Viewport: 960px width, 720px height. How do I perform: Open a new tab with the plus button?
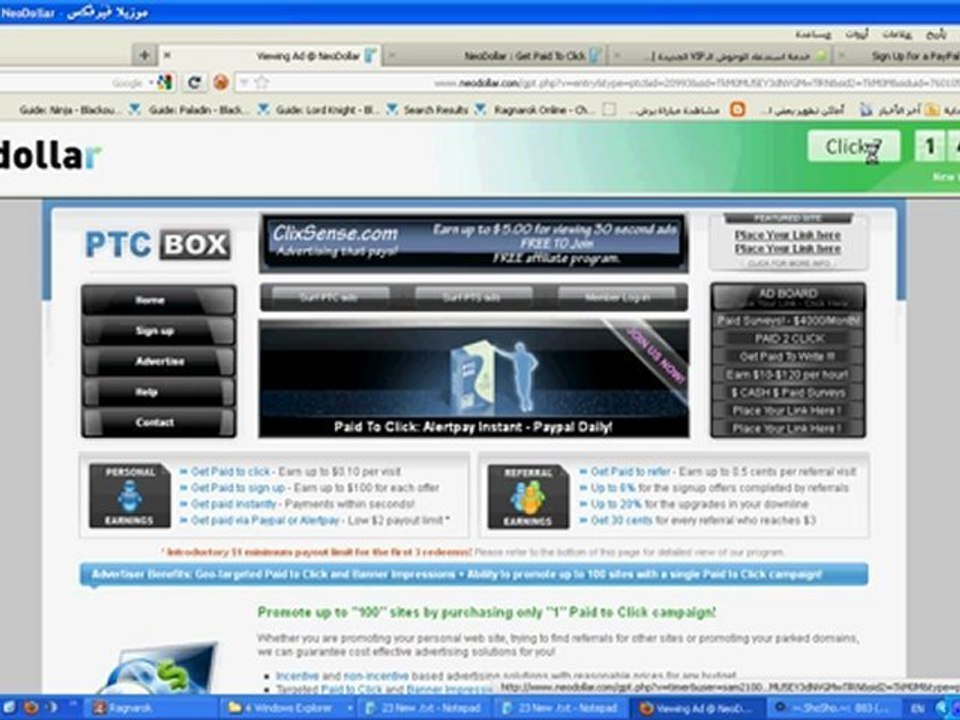pyautogui.click(x=144, y=56)
